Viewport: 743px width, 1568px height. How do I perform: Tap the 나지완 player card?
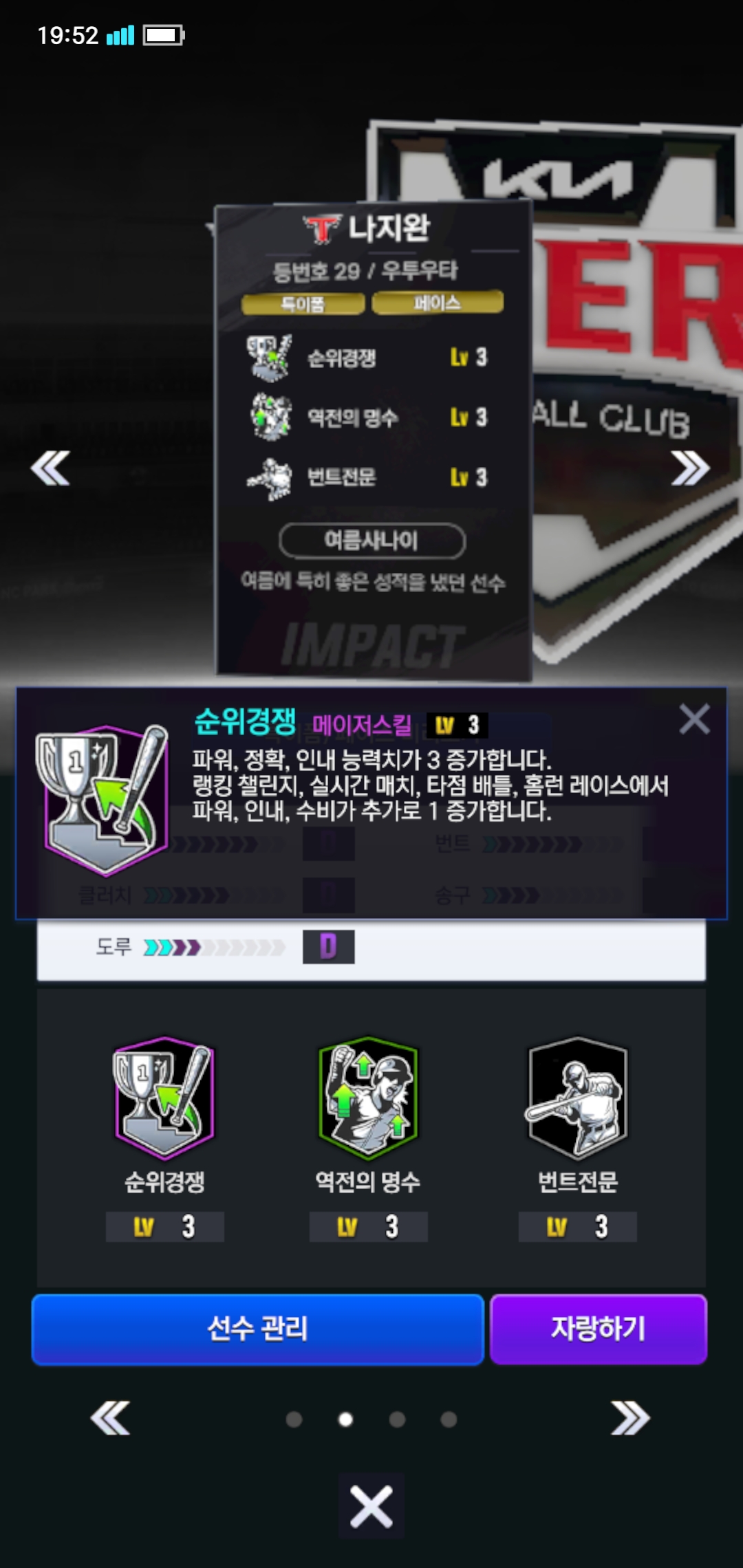click(374, 440)
